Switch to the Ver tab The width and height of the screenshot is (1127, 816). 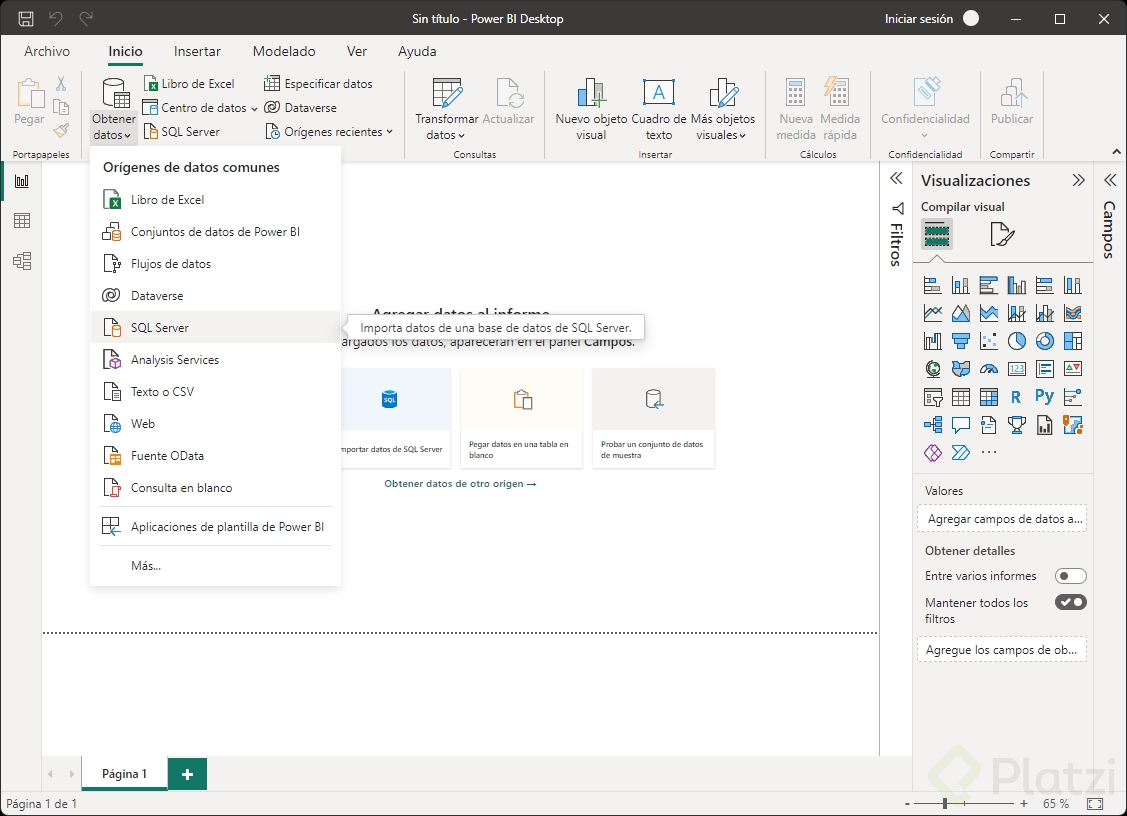[x=356, y=51]
